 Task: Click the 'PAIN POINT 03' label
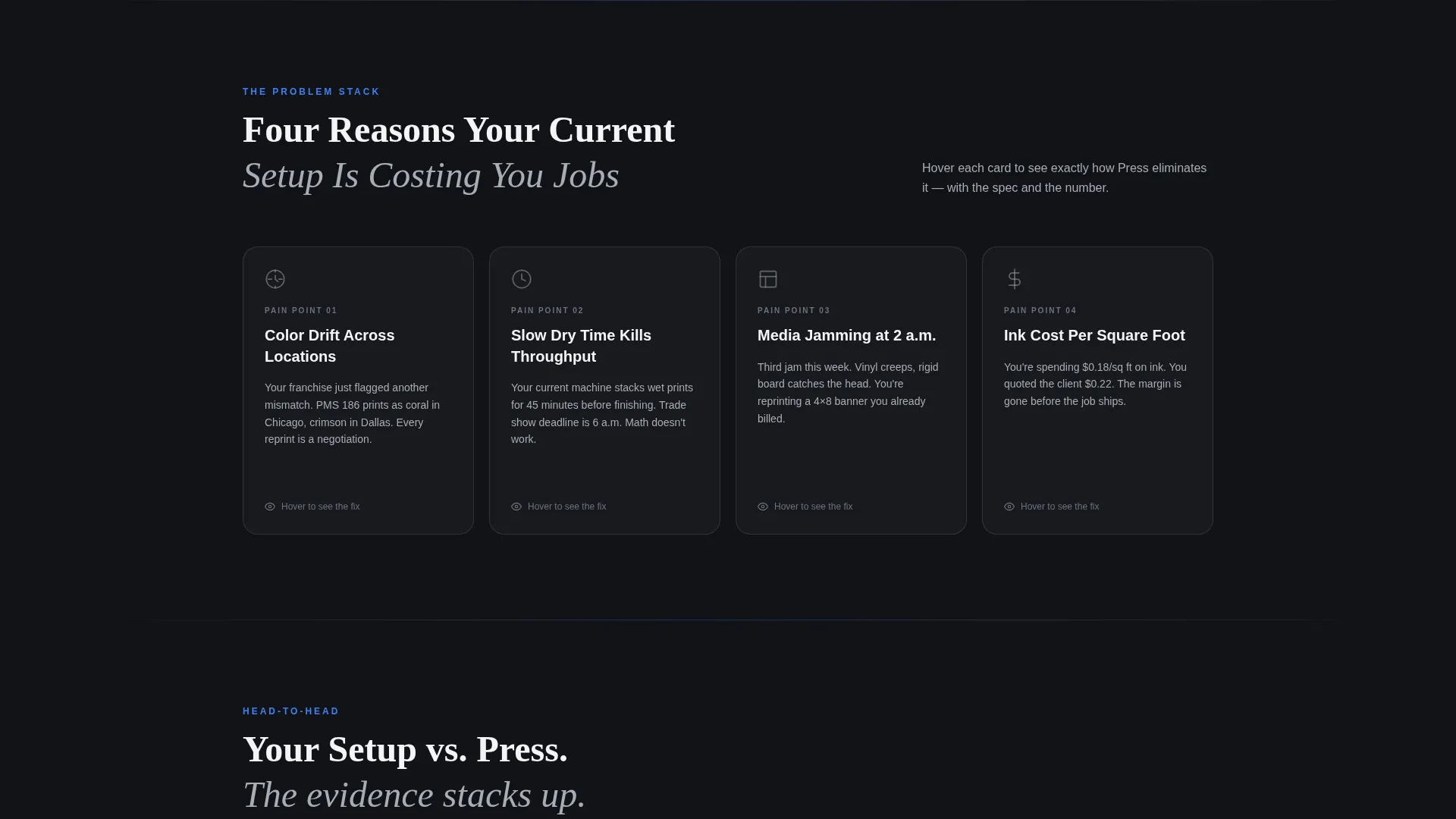click(794, 310)
